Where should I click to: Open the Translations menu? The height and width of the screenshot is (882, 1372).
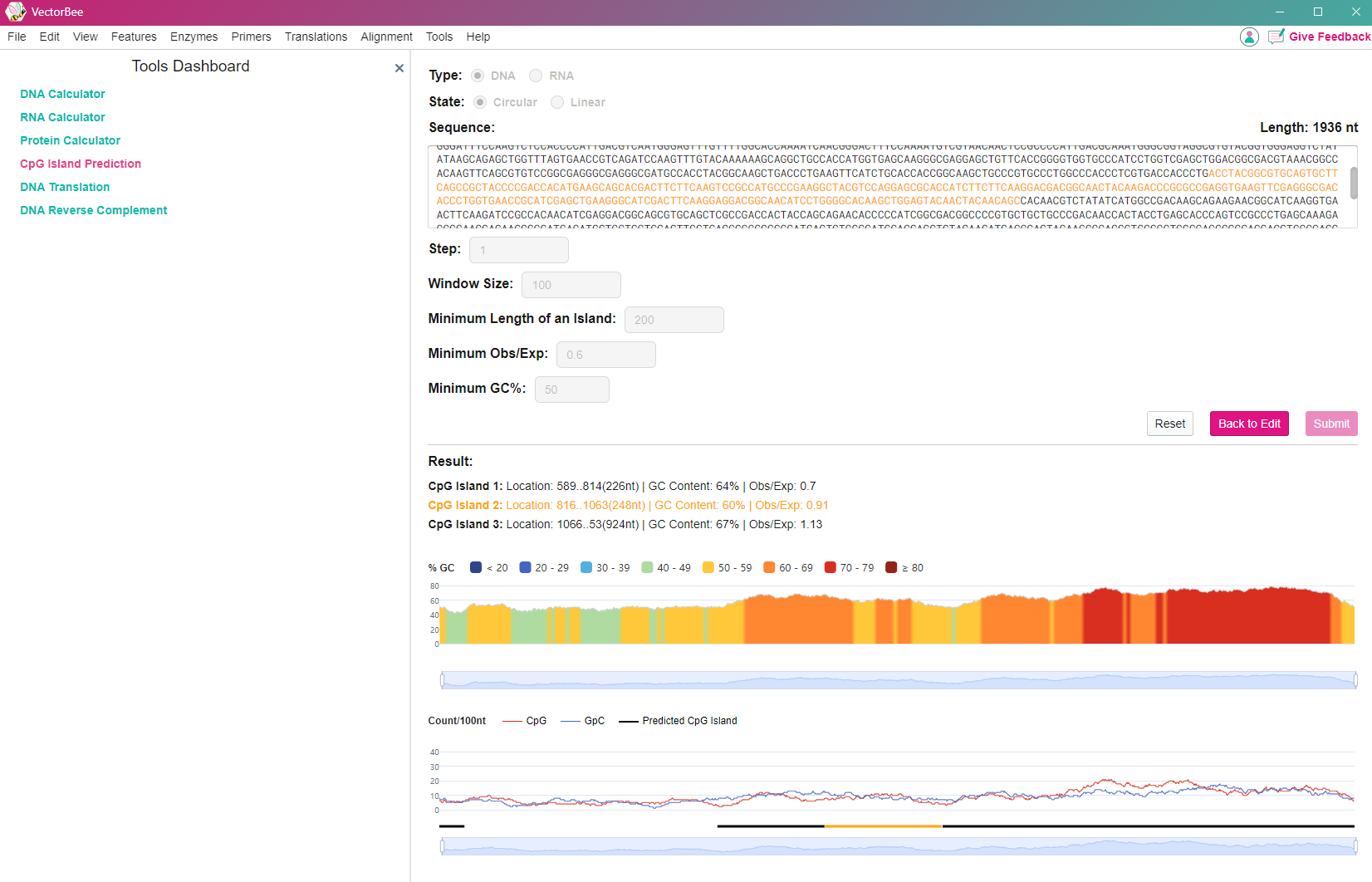tap(316, 37)
